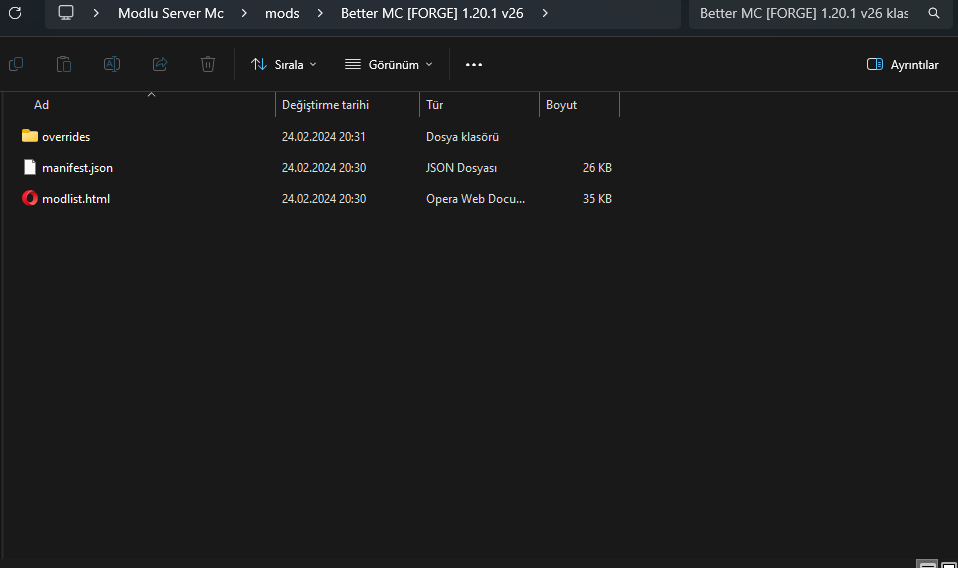Open the Görünüm view dropdown
The image size is (958, 568).
point(389,64)
